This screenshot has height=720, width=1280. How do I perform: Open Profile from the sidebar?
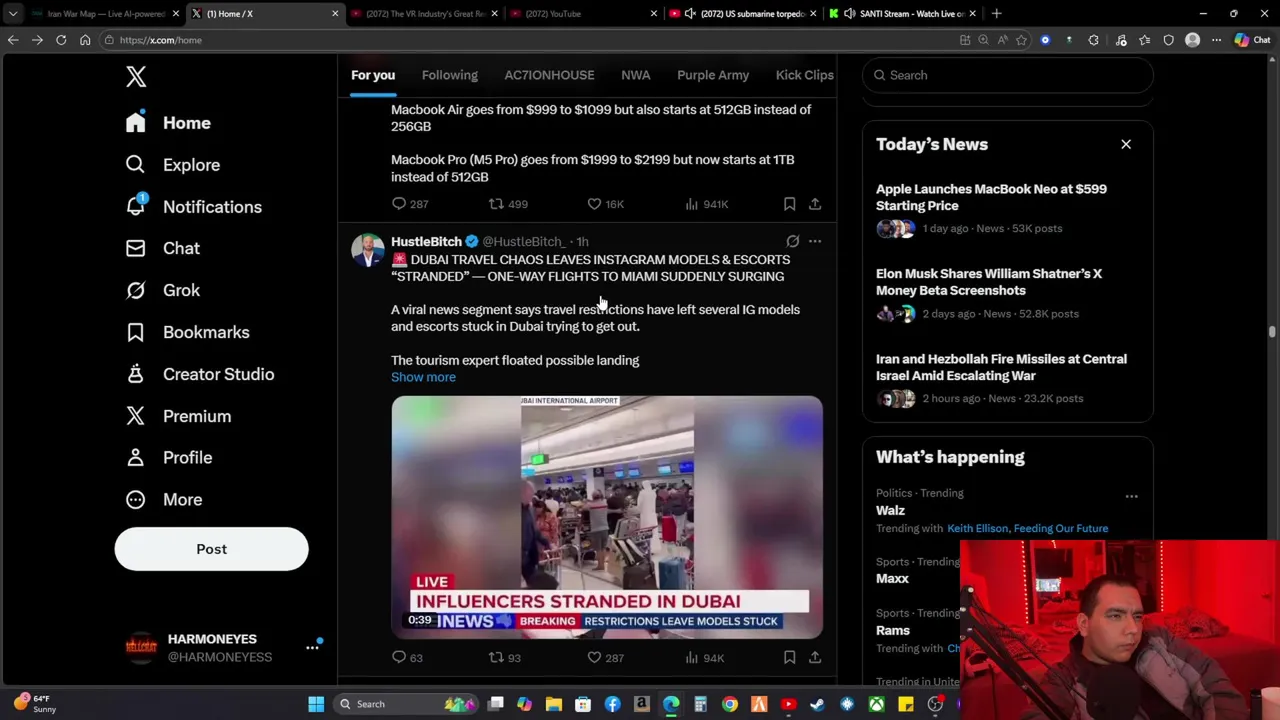click(168, 457)
